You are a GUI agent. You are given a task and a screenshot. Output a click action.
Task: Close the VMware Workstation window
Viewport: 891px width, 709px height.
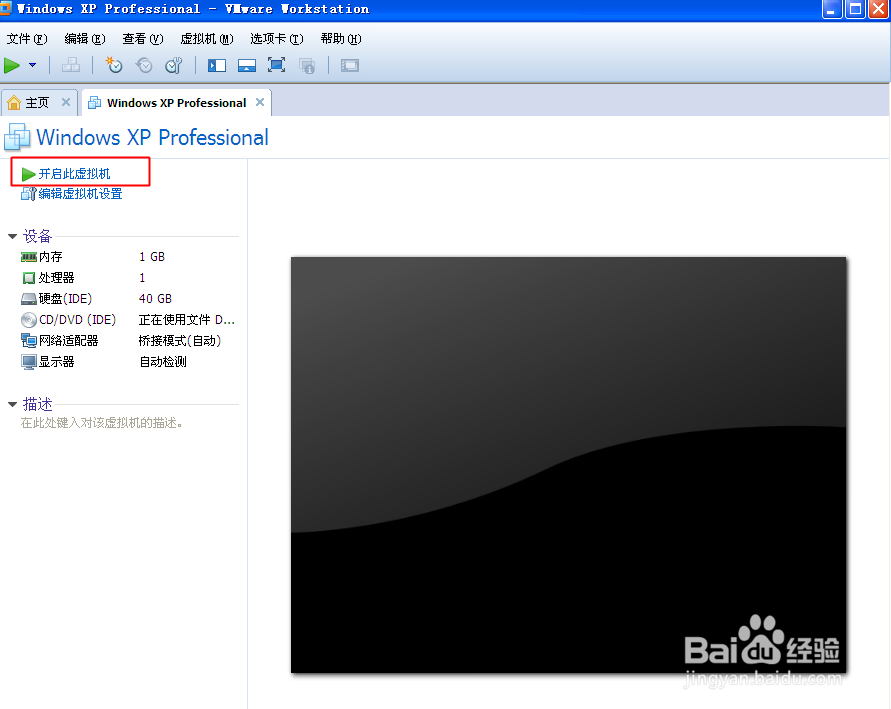coord(878,9)
